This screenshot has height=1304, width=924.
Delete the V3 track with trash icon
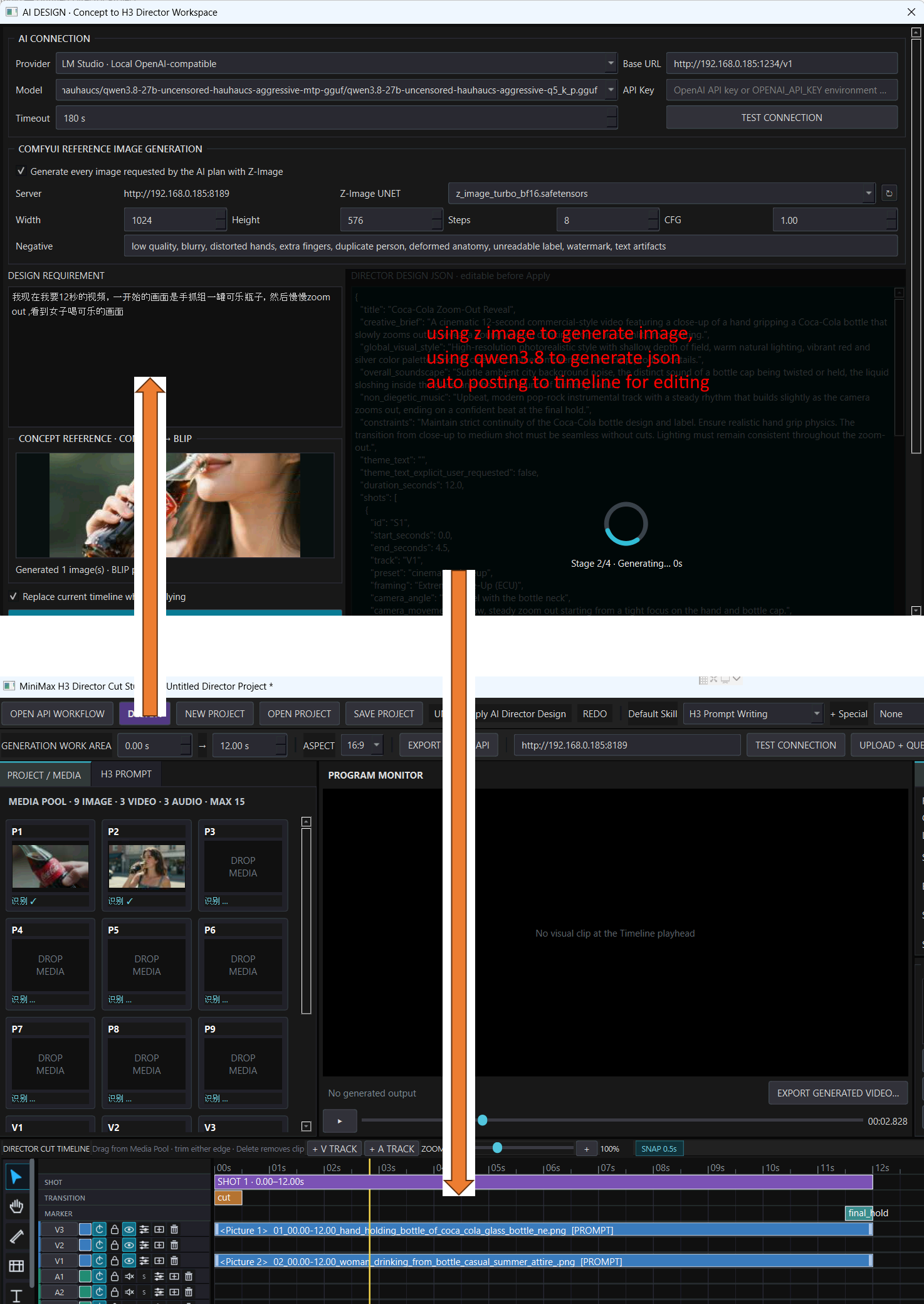click(x=174, y=1229)
